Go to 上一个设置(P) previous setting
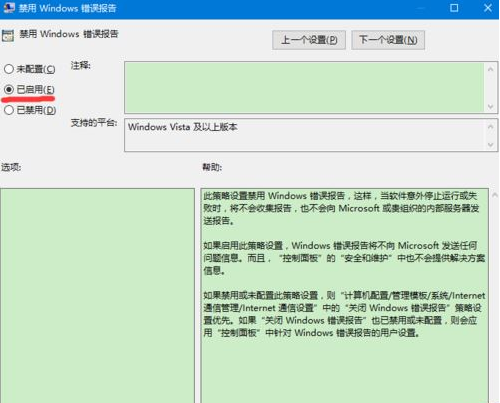 pos(309,40)
